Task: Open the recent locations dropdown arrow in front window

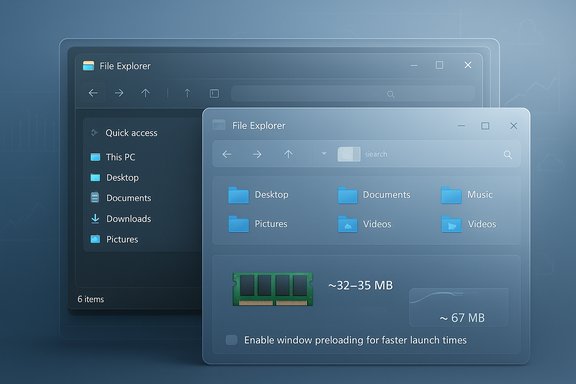Action: [324, 153]
